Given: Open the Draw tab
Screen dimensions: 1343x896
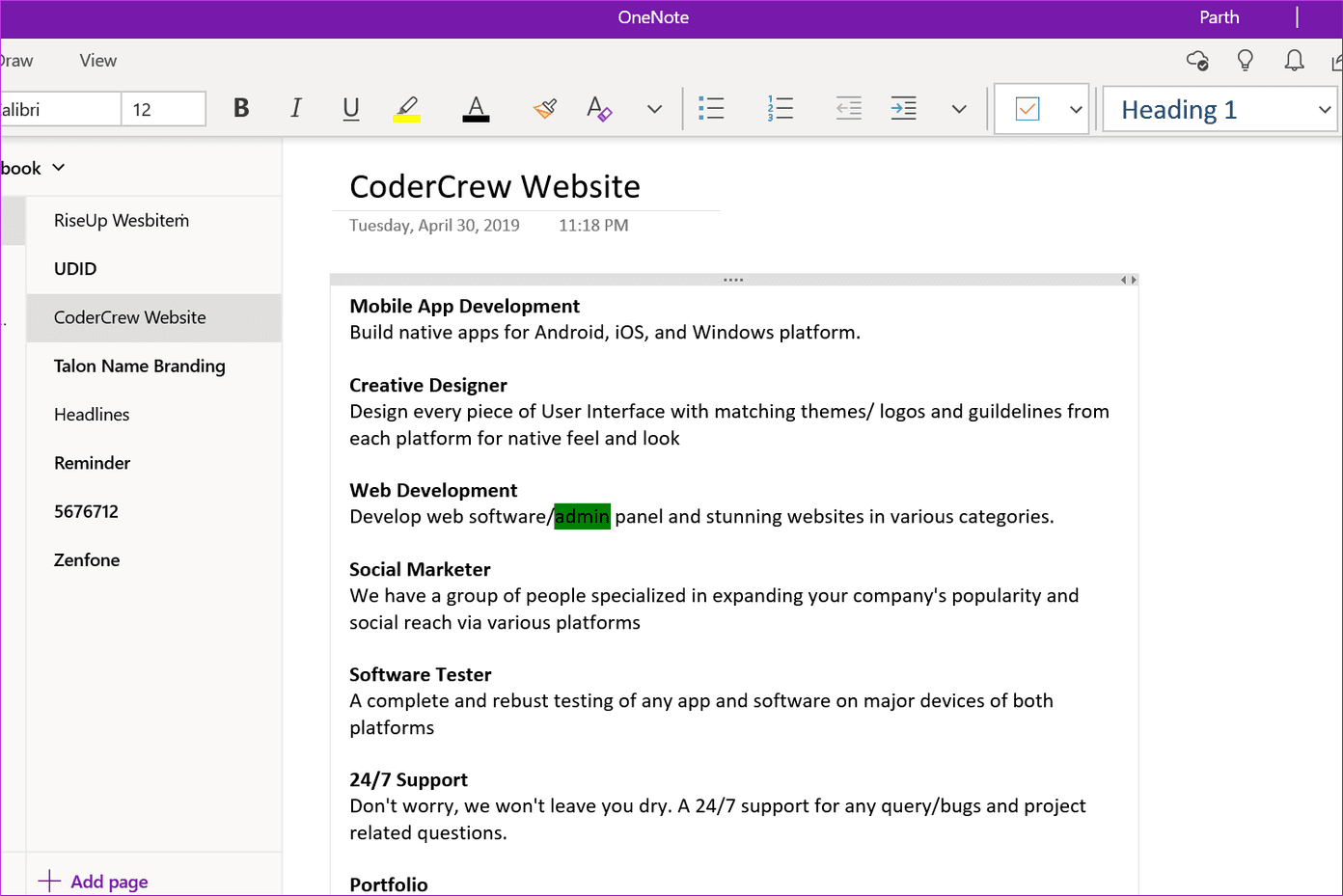Looking at the screenshot, I should coord(16,61).
